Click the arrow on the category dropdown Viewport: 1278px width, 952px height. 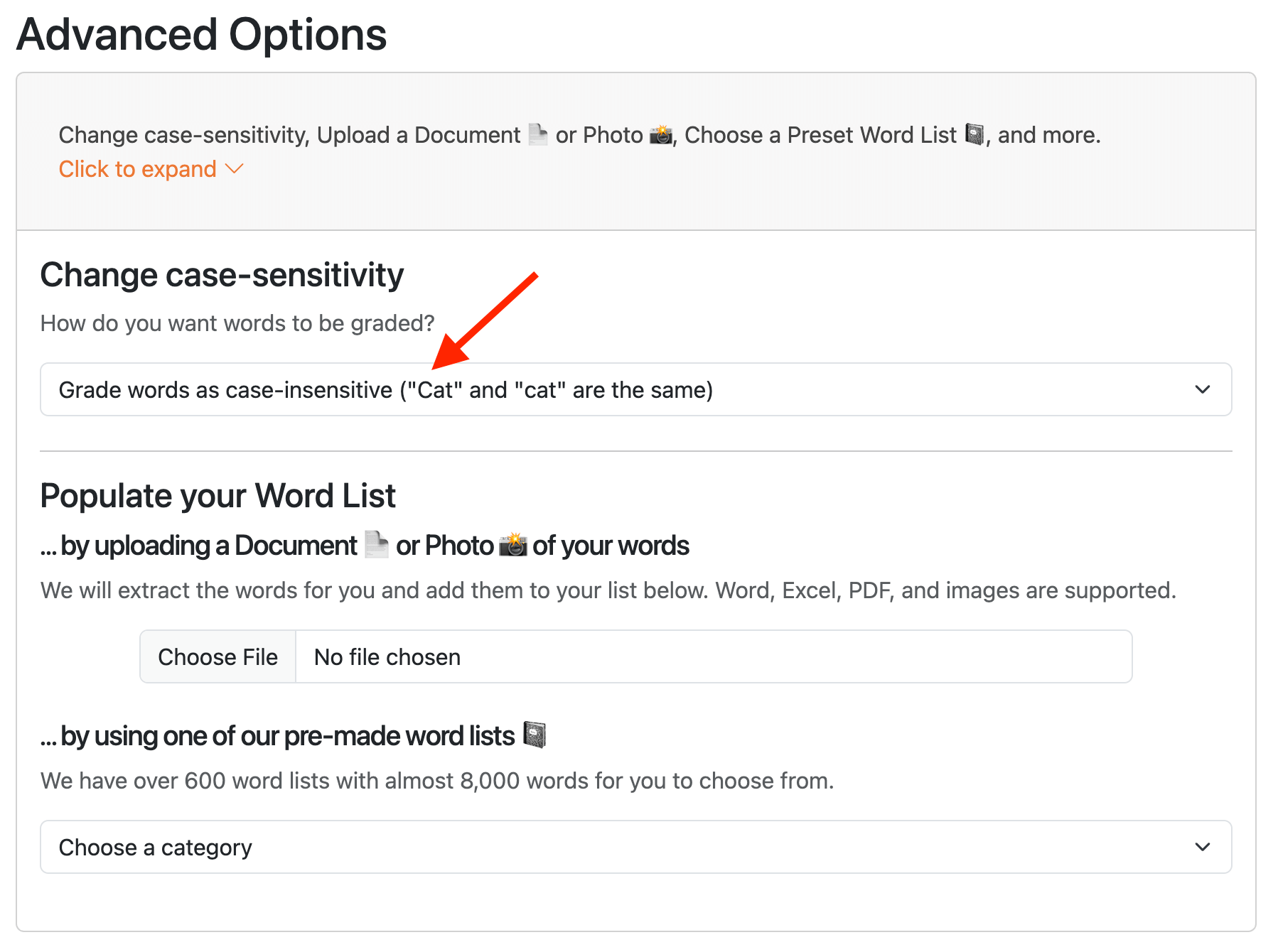(x=1202, y=847)
